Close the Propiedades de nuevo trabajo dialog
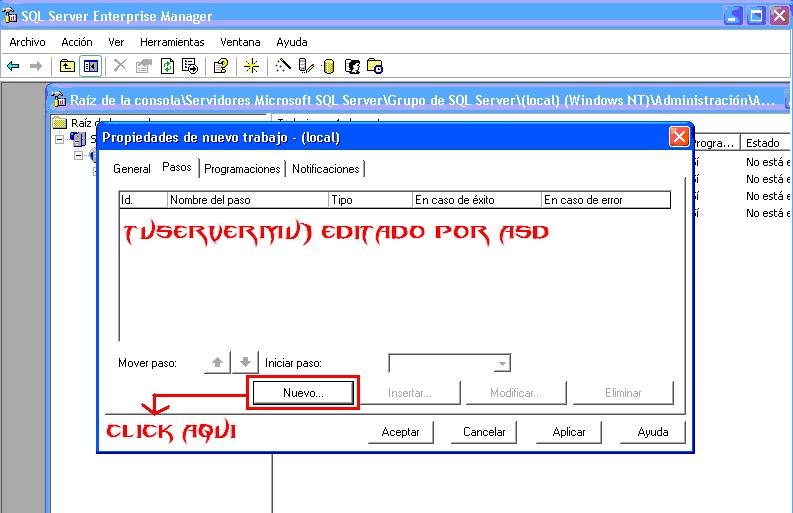The height and width of the screenshot is (513, 793). tap(679, 137)
